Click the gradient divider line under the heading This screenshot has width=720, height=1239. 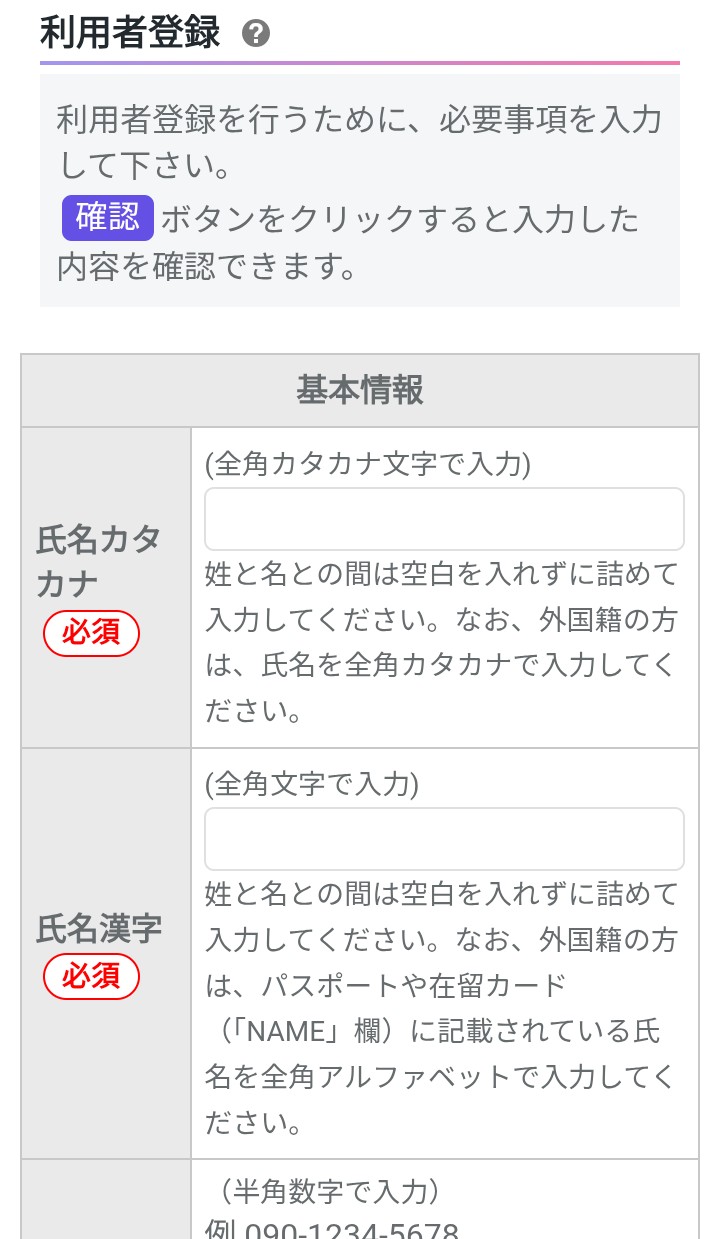tap(360, 63)
